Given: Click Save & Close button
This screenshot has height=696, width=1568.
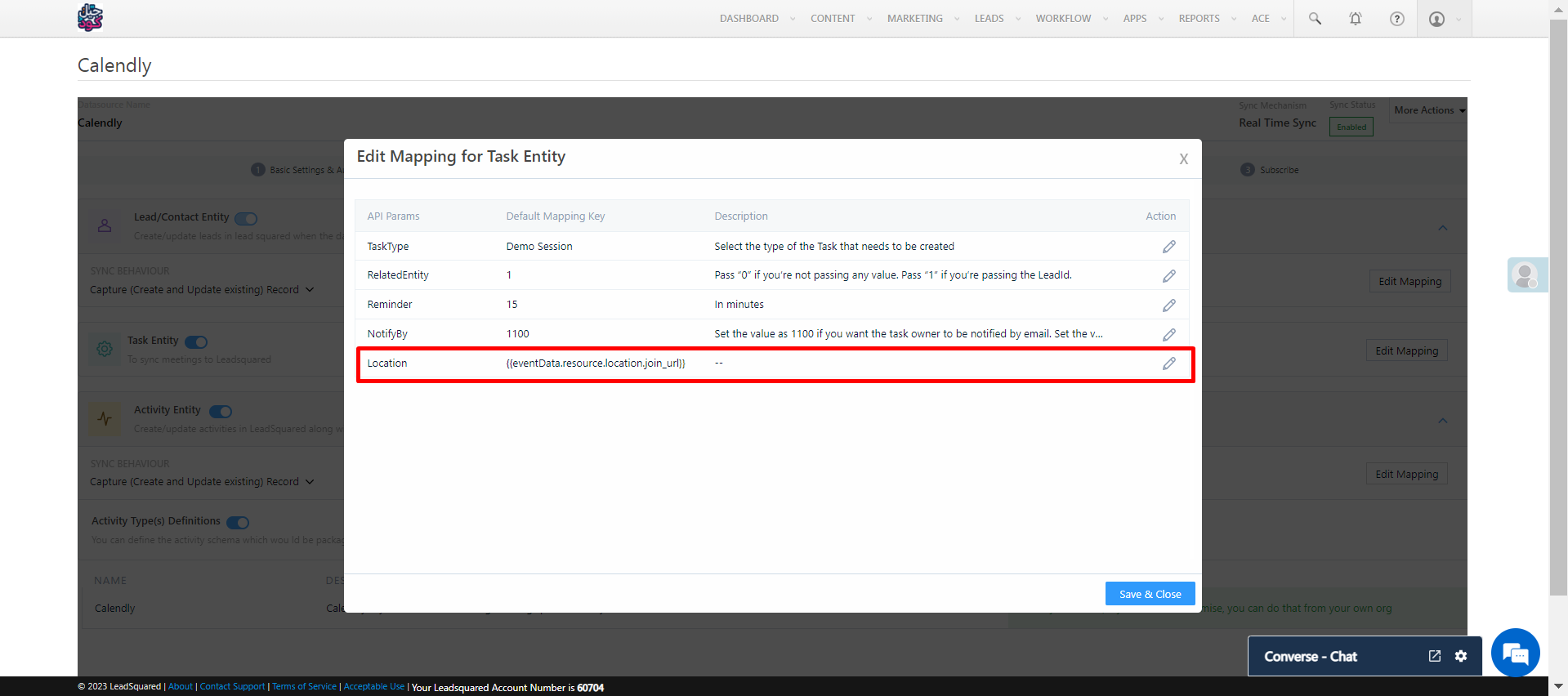Looking at the screenshot, I should pyautogui.click(x=1150, y=594).
